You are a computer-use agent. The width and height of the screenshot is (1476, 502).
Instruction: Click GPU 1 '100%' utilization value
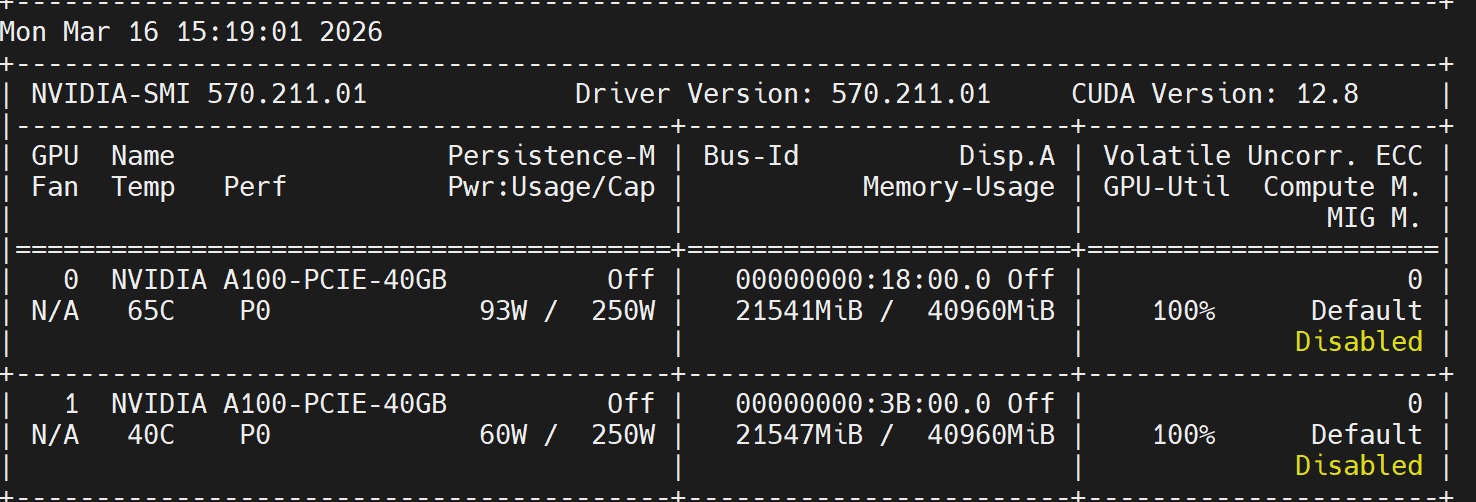tap(1183, 435)
